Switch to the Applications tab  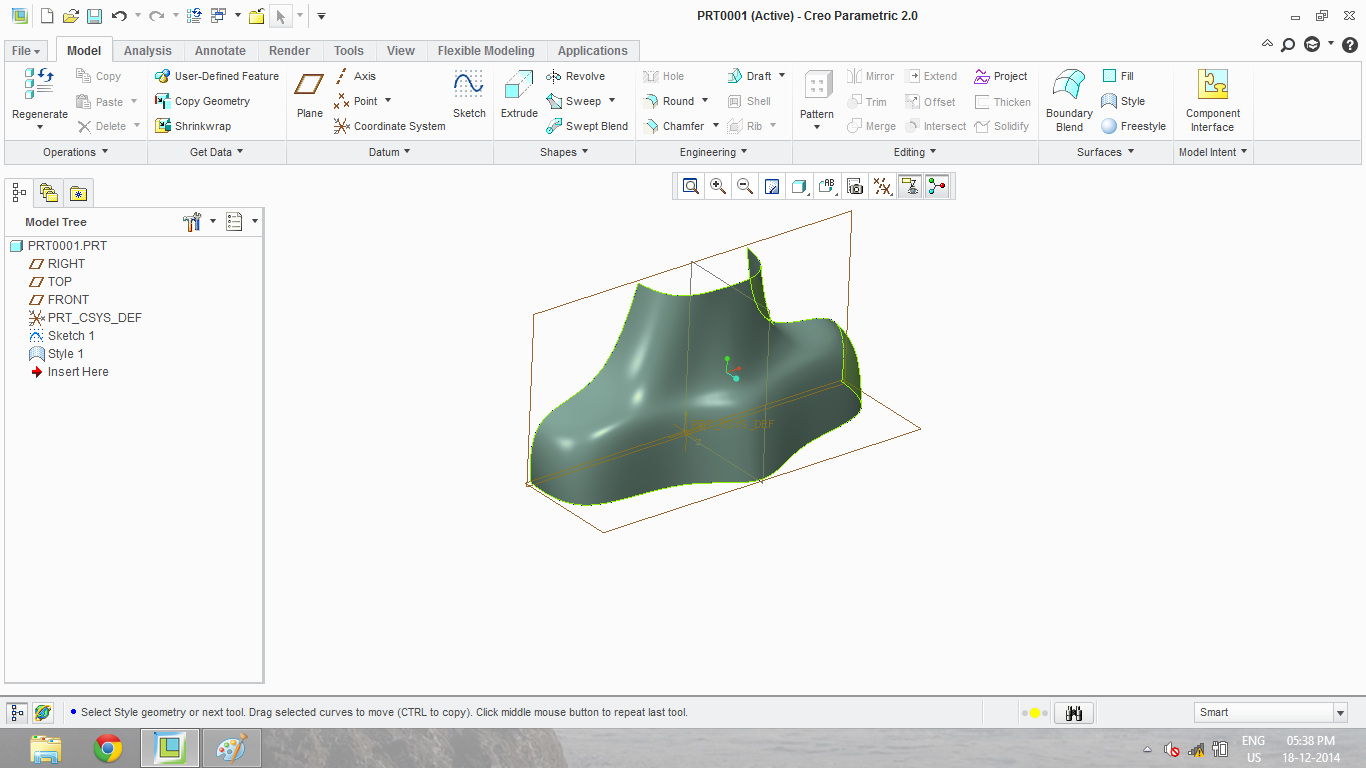click(593, 51)
